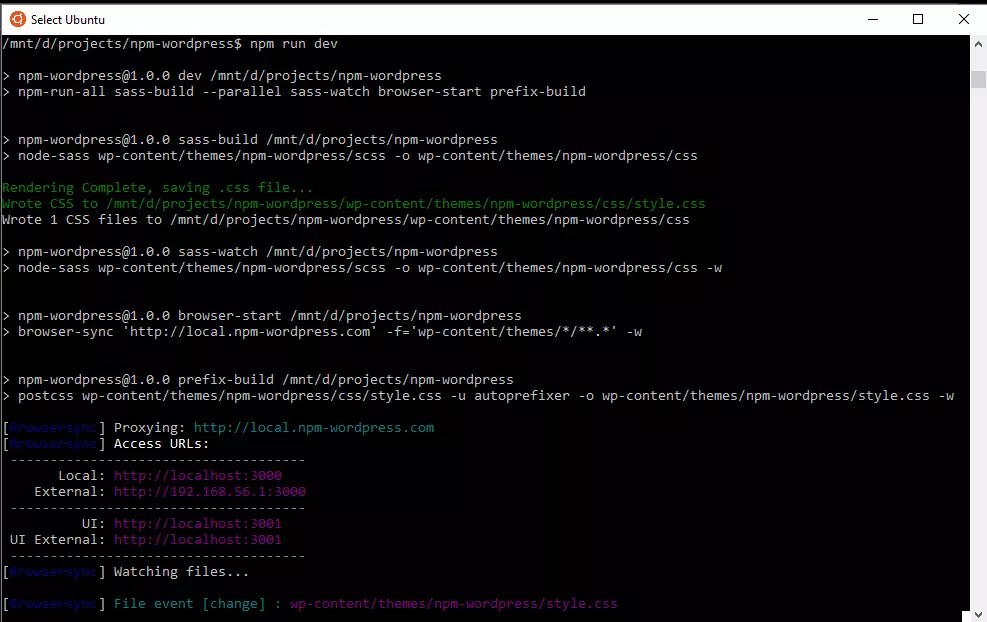
Task: Click the 'Wrote CSS to' green line
Action: [x=354, y=203]
